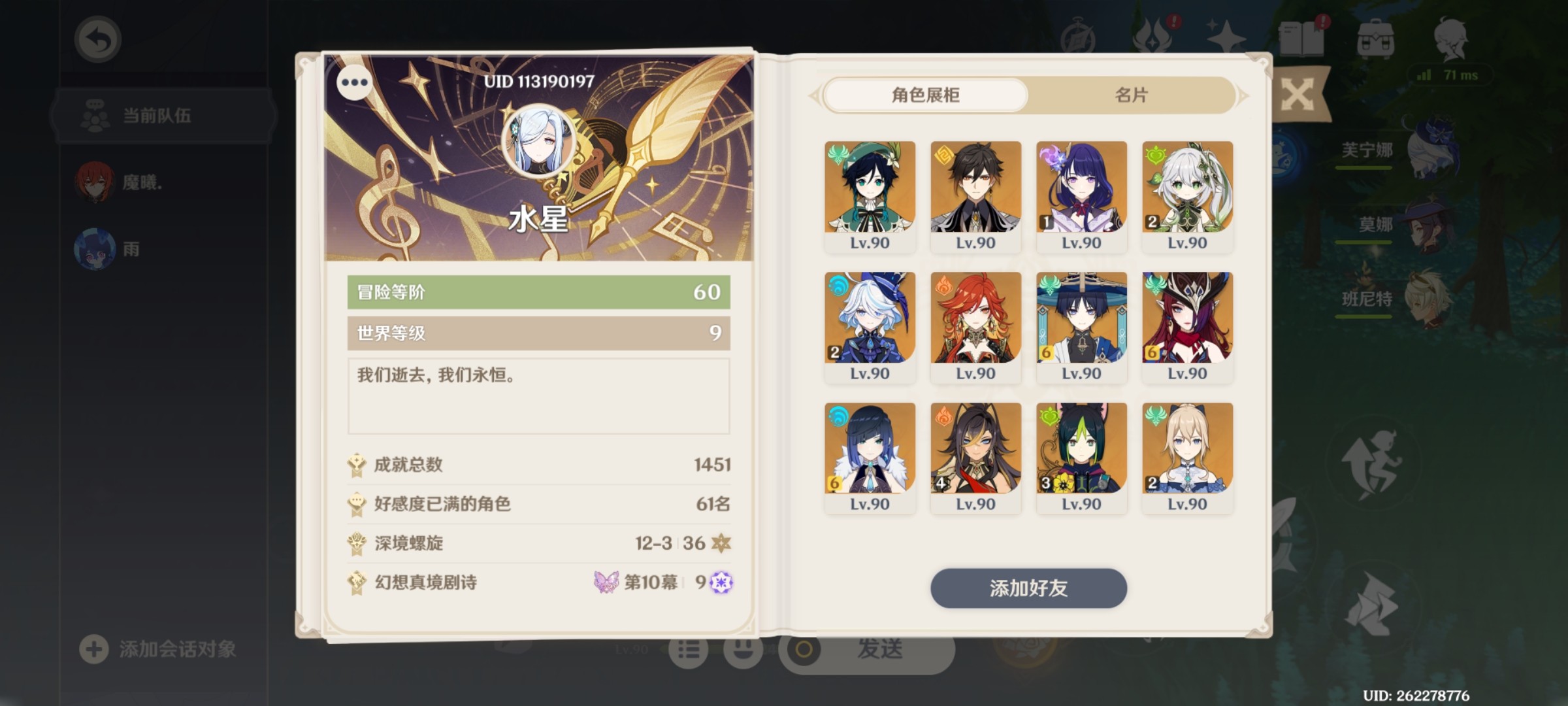Click the plus icon beside 添加会话对象
The width and height of the screenshot is (1568, 706).
point(93,649)
